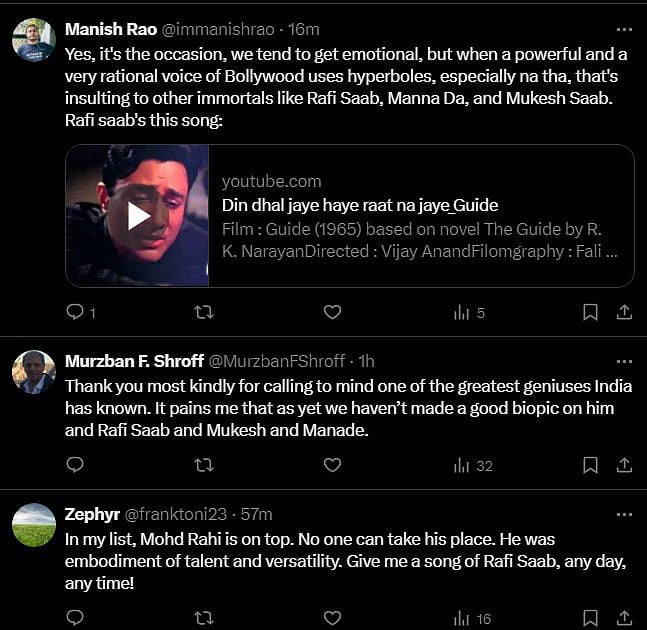Open more options on Zephyr's tweet
Image resolution: width=647 pixels, height=630 pixels.
624,514
